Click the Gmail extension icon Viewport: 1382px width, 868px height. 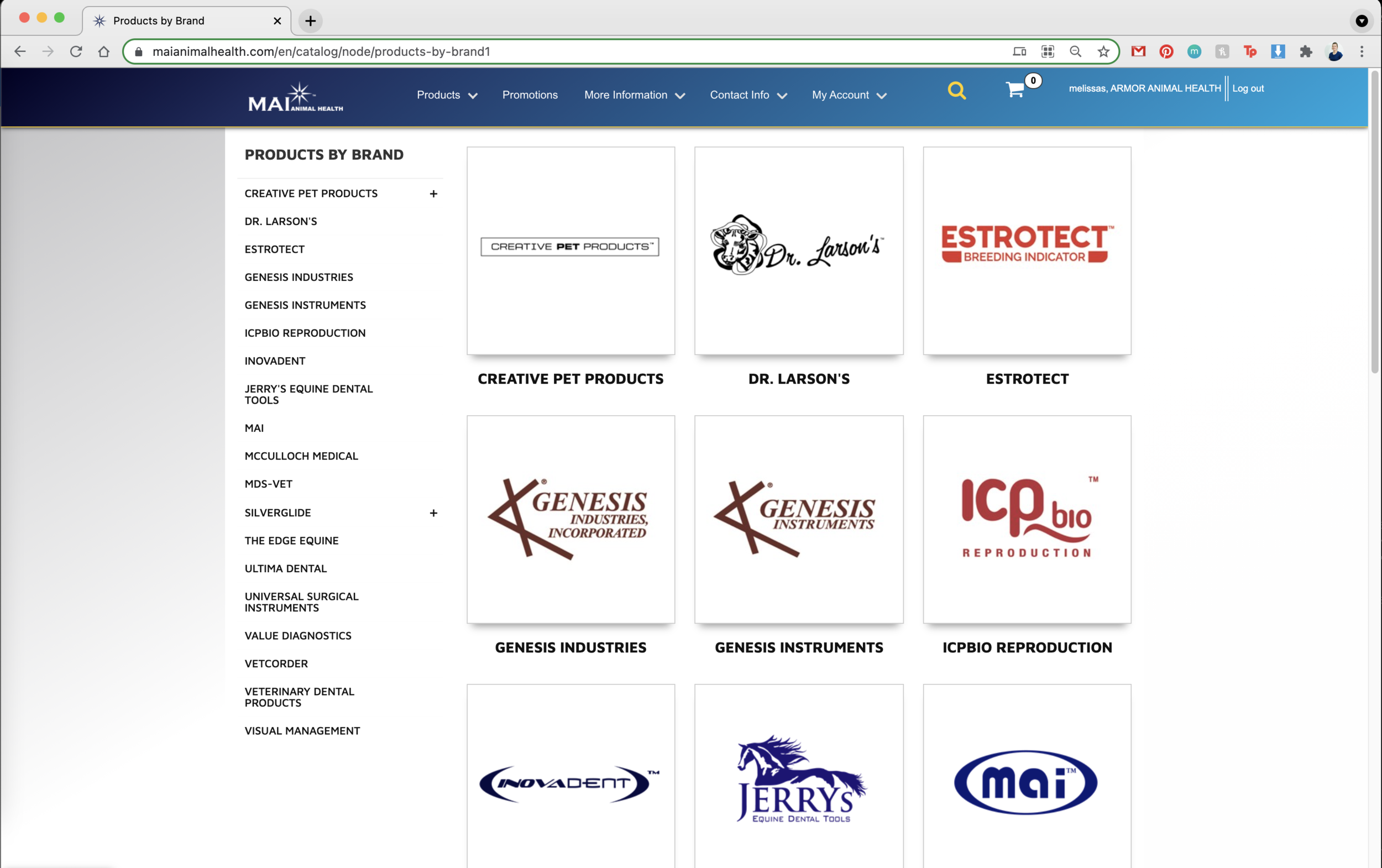[1138, 51]
